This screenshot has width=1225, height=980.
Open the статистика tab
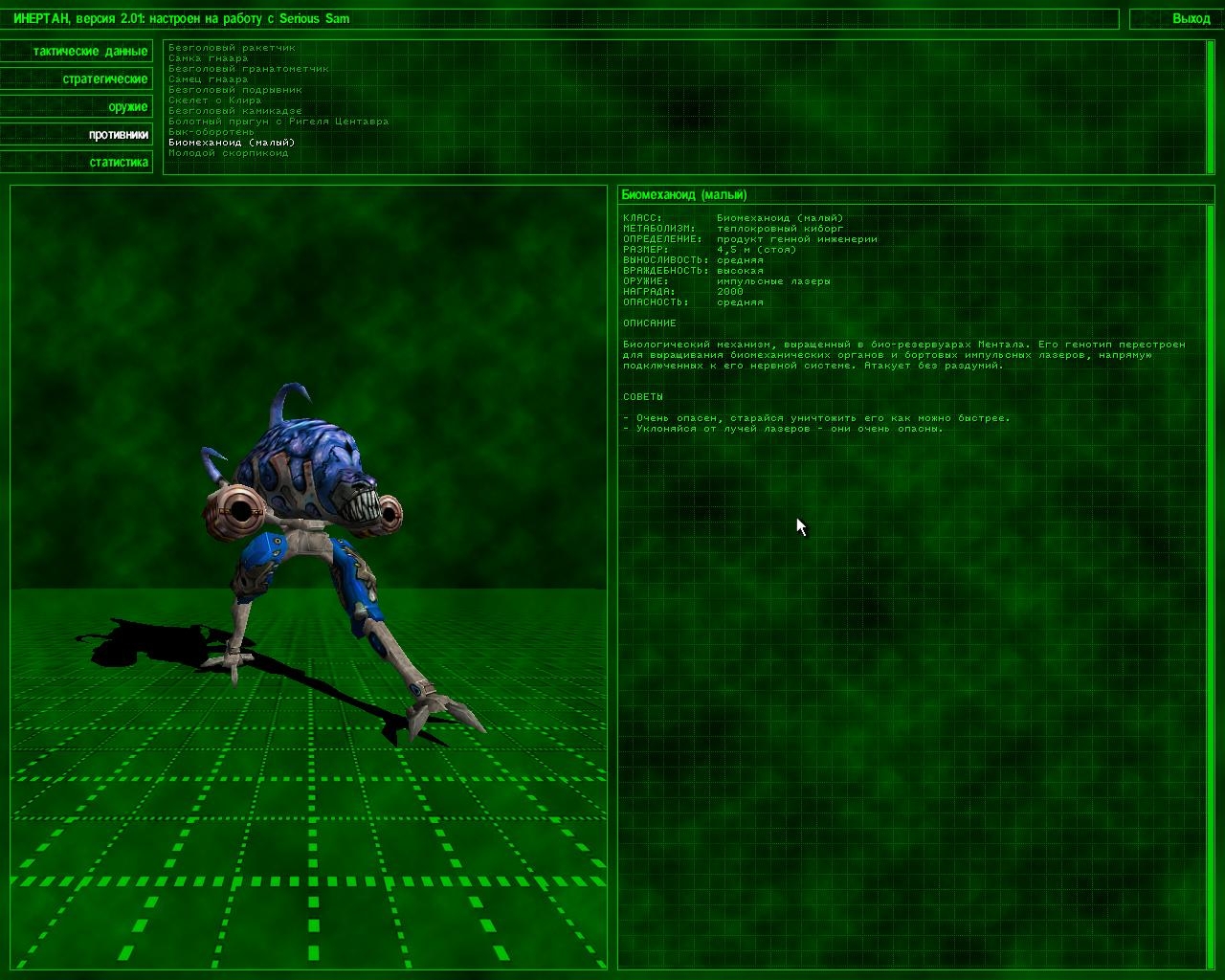(77, 163)
